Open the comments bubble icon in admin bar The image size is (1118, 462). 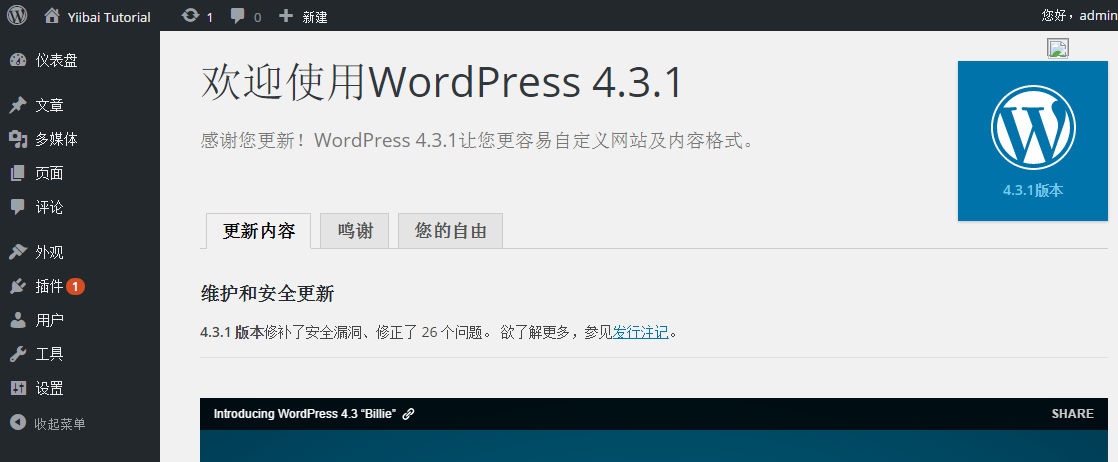[238, 16]
